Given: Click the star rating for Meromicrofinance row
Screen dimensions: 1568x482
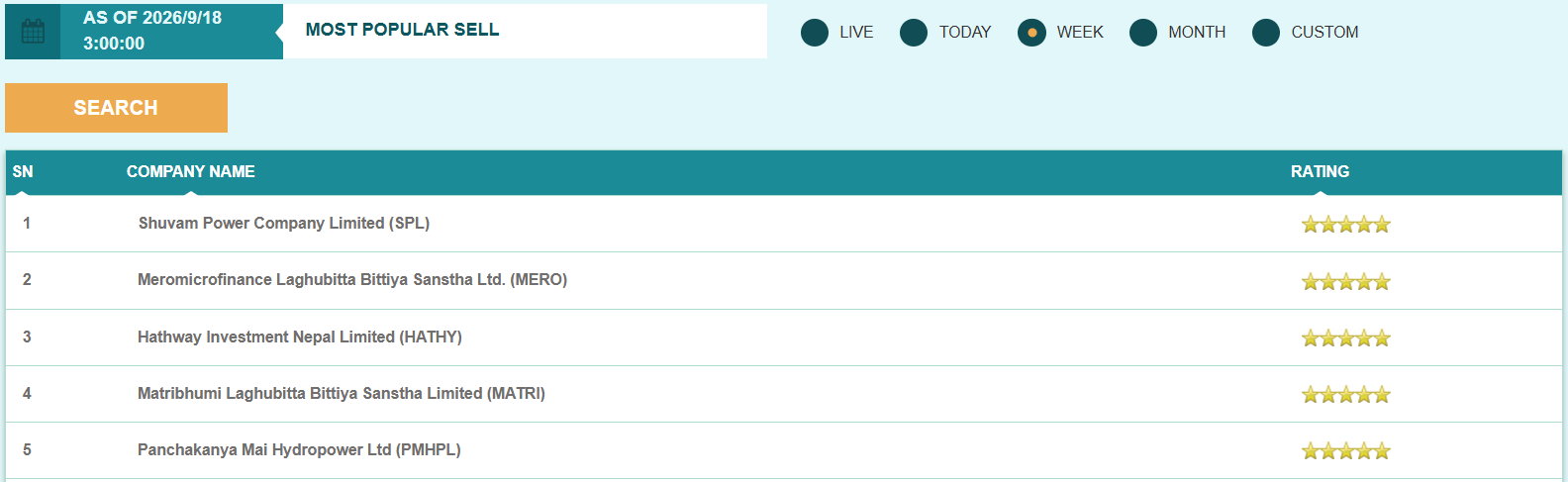Looking at the screenshot, I should coord(1345,282).
